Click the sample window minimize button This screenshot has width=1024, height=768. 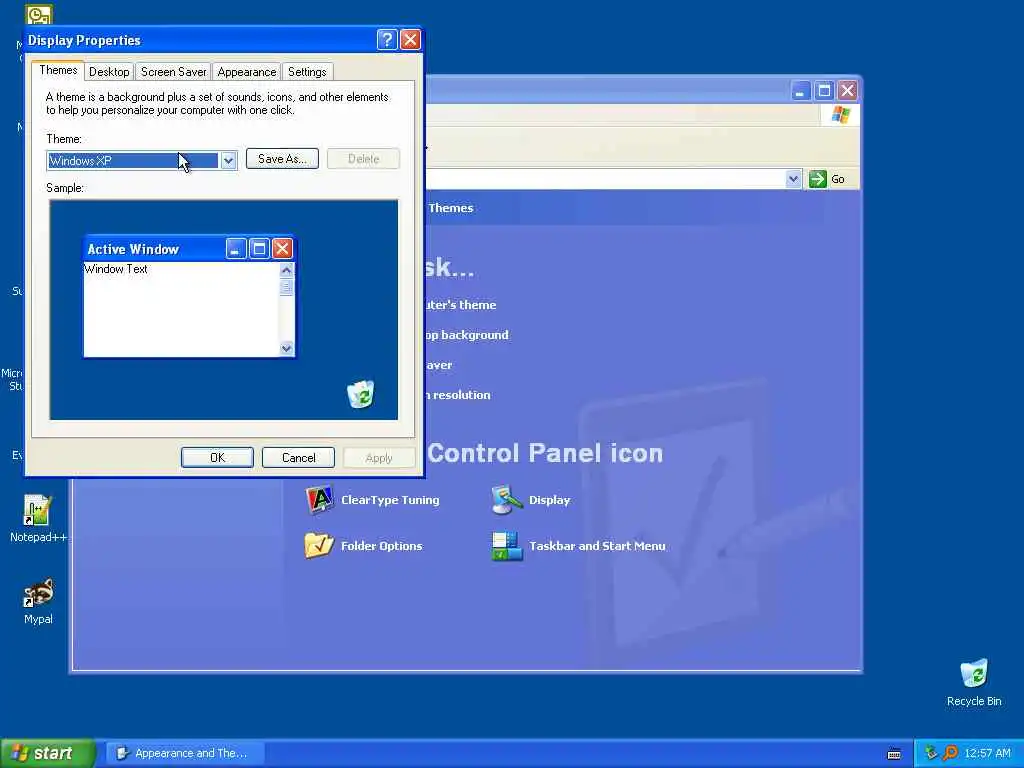(236, 248)
